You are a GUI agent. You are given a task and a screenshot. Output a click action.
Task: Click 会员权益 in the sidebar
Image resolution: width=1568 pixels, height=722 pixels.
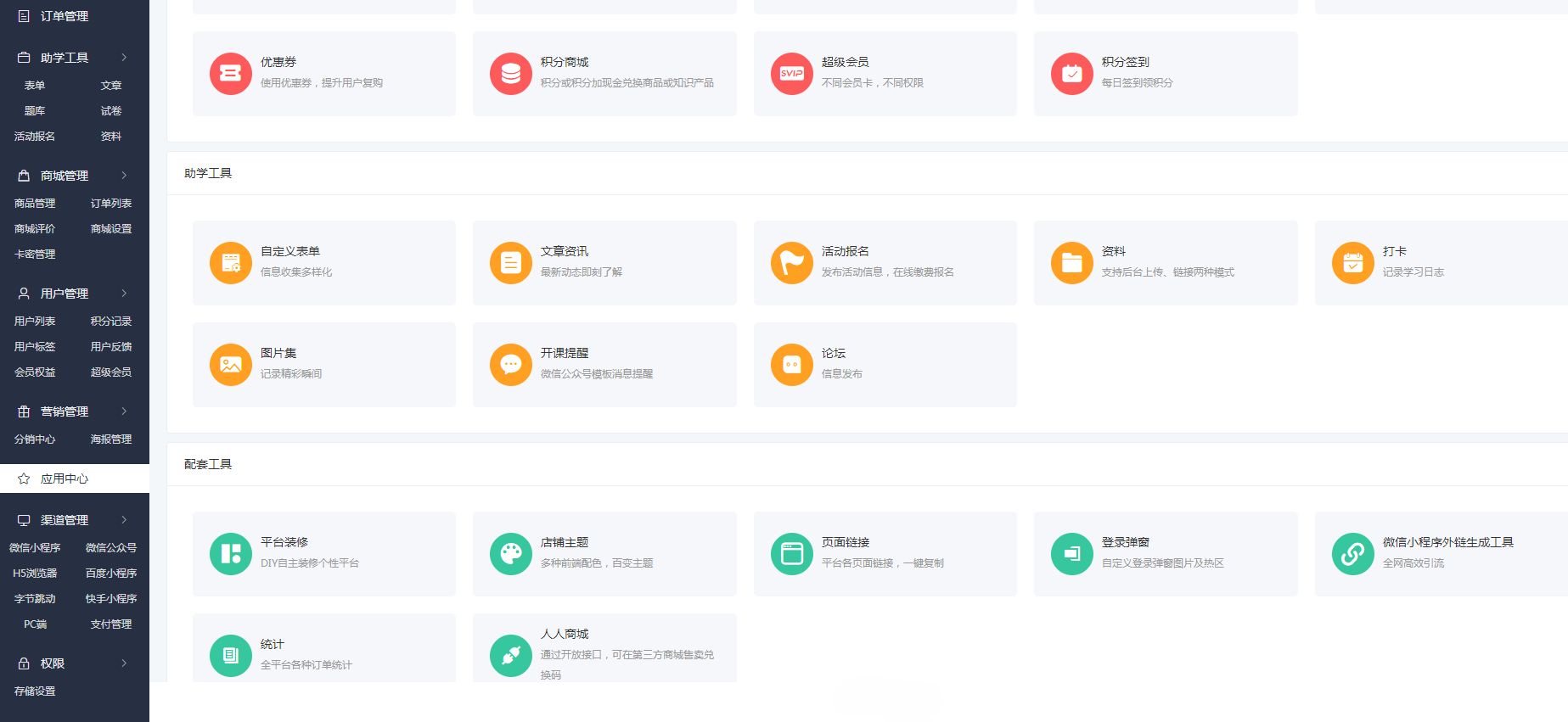(35, 372)
